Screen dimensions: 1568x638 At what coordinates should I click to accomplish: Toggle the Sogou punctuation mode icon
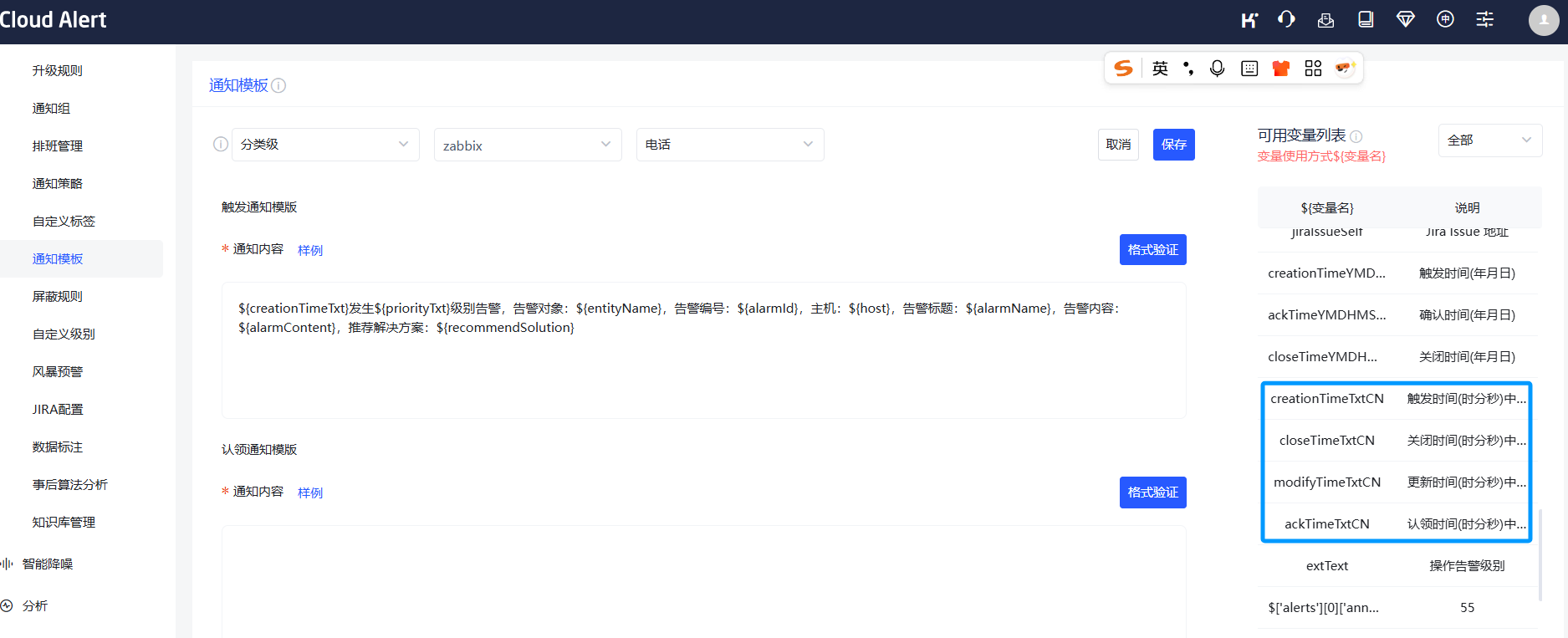[1188, 69]
